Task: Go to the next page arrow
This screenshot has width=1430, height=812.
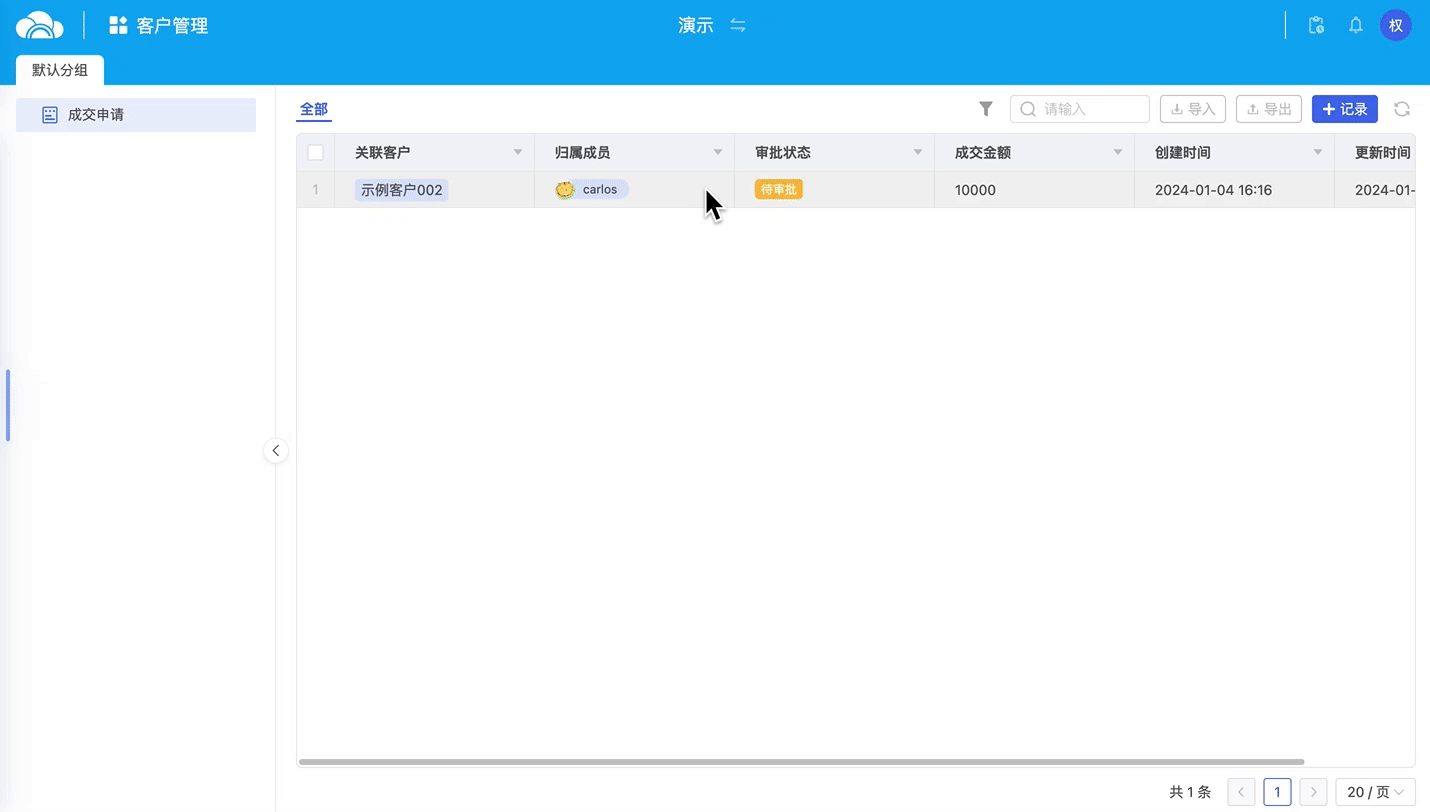Action: (x=1314, y=792)
